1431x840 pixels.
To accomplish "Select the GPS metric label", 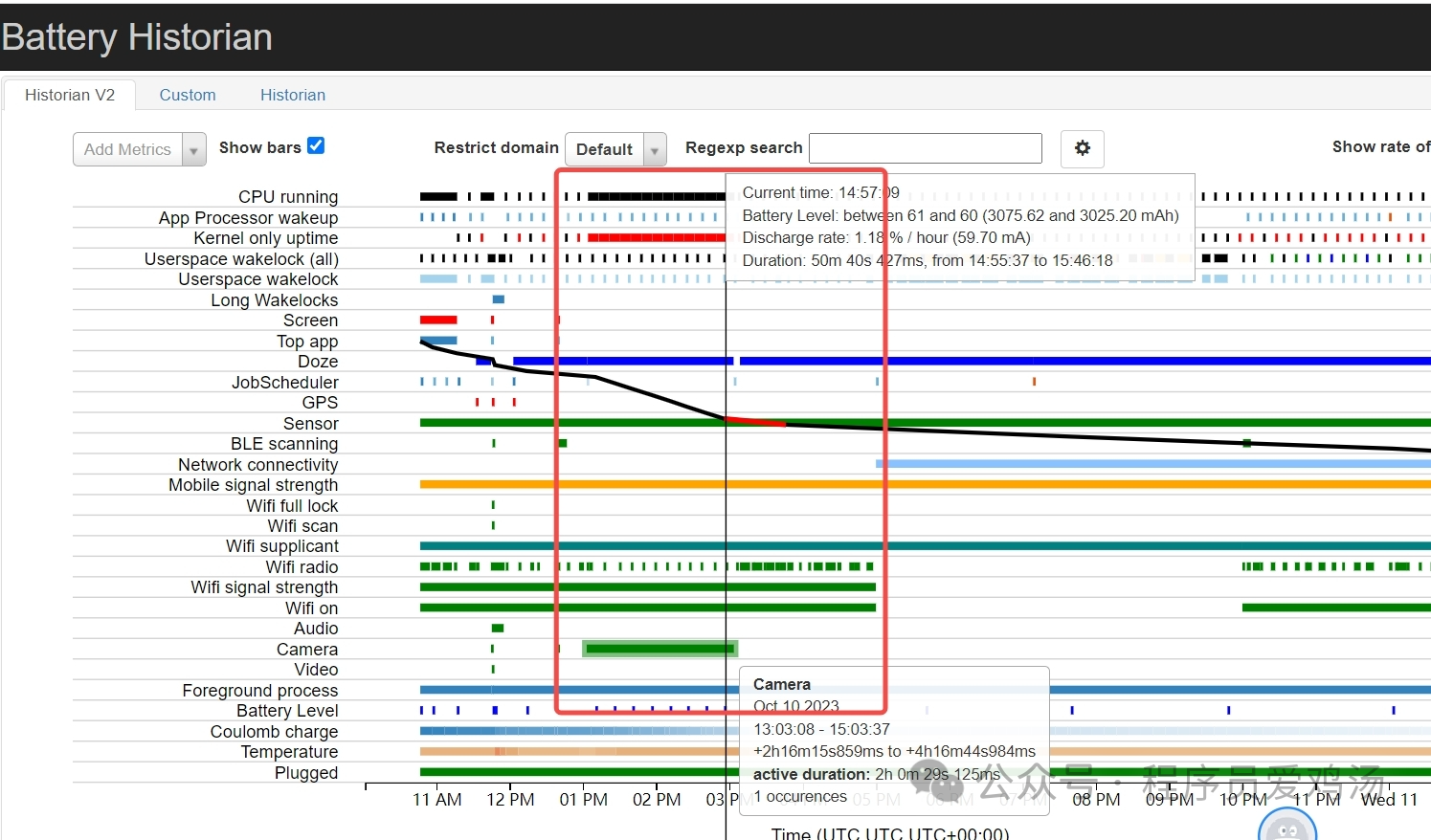I will 320,403.
